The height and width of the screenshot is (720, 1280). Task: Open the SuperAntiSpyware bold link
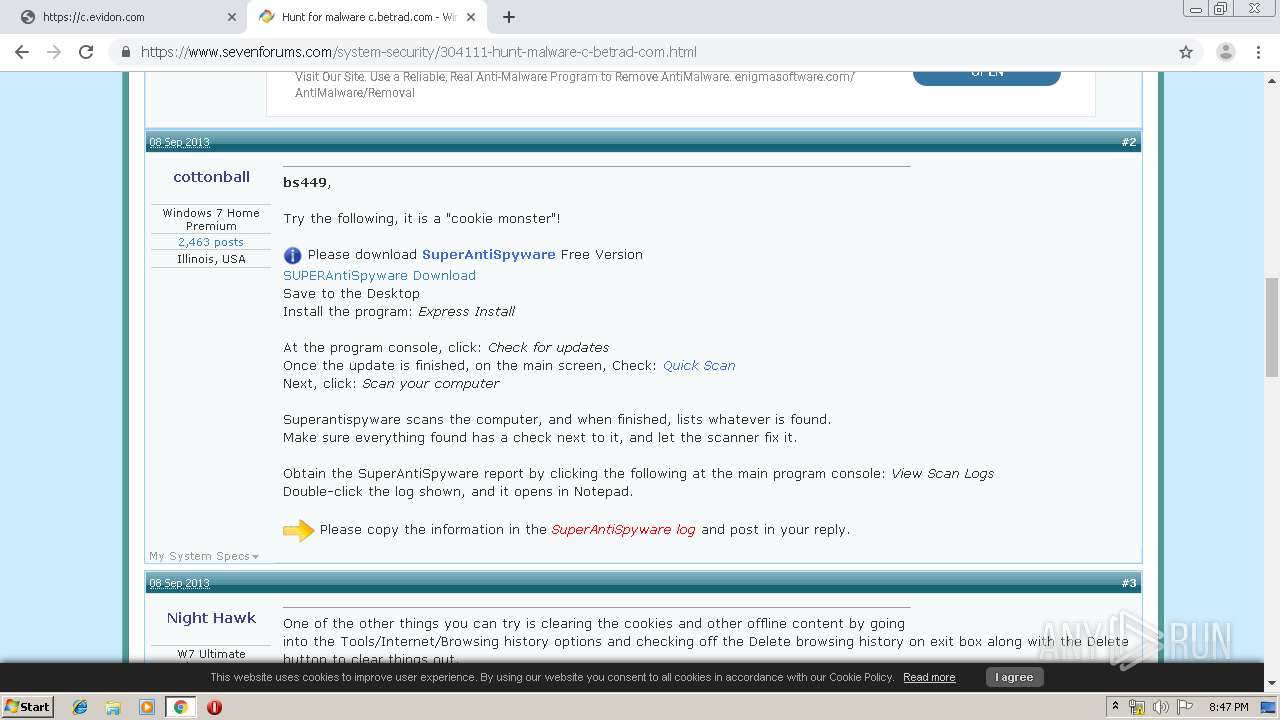point(488,255)
